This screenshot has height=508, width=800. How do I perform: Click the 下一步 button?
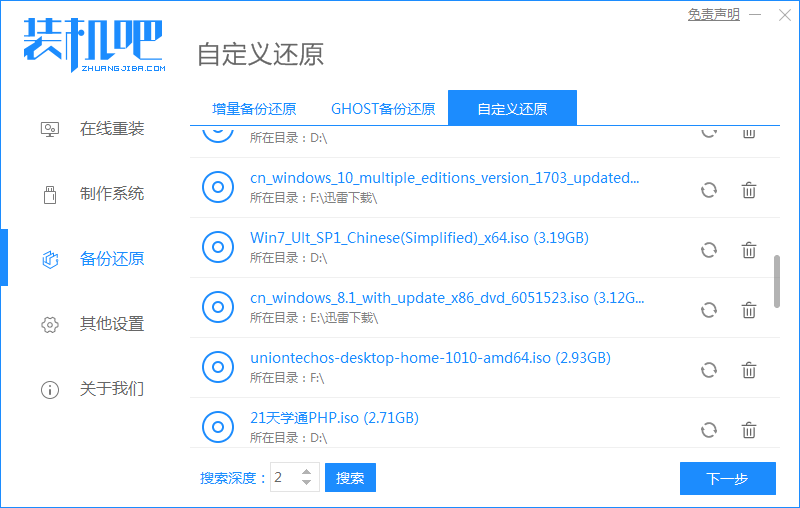pos(727,479)
